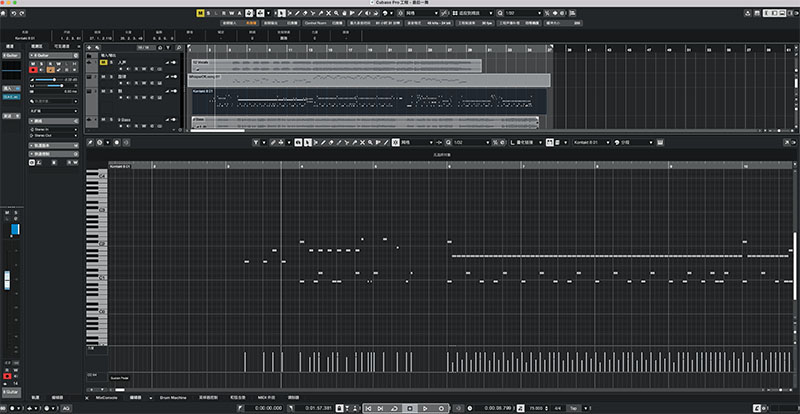
Task: Open the MIDI 外设 lower zone tab
Action: (266, 397)
